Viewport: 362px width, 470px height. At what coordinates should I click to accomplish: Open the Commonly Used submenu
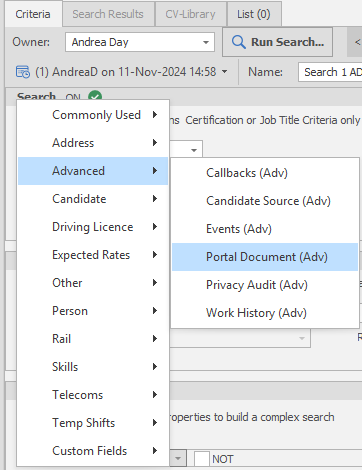[93, 115]
